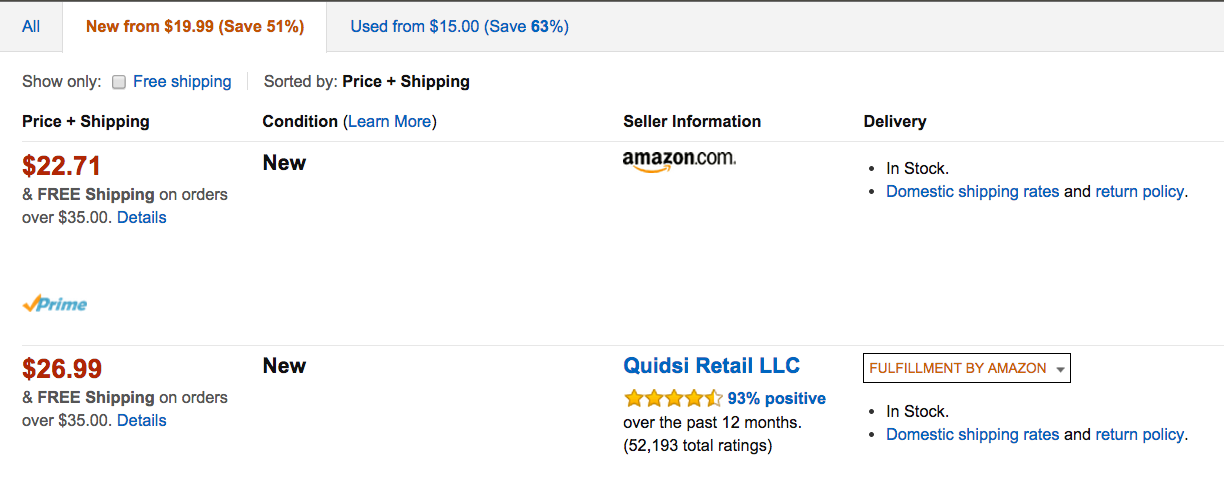Screen dimensions: 1224x496
Task: Select the New from $19.99 tab
Action: (x=195, y=27)
